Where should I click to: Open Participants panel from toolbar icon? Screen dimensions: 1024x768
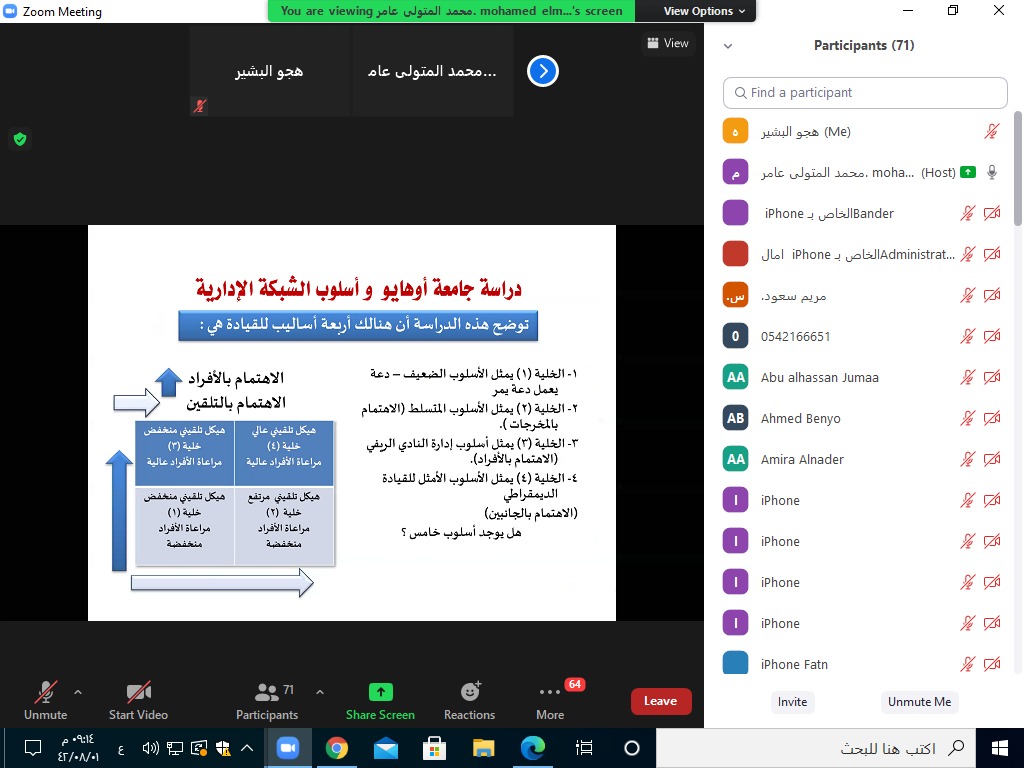[267, 692]
